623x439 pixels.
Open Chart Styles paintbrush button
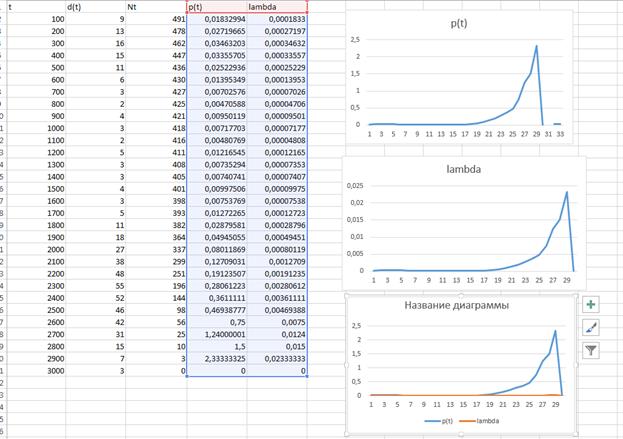pyautogui.click(x=590, y=328)
